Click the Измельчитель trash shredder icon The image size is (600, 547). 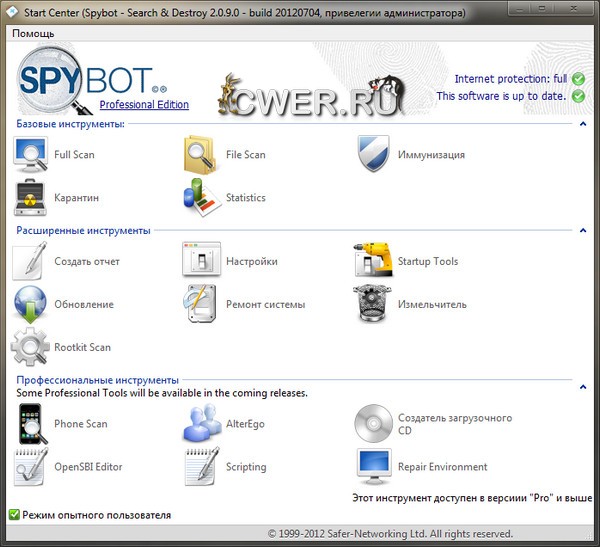click(x=372, y=304)
